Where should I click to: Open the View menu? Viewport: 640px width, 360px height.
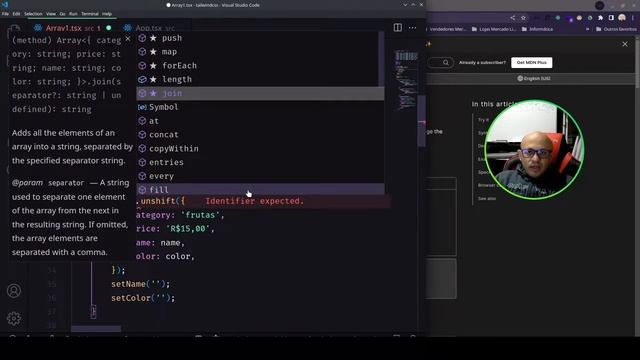tap(51, 13)
